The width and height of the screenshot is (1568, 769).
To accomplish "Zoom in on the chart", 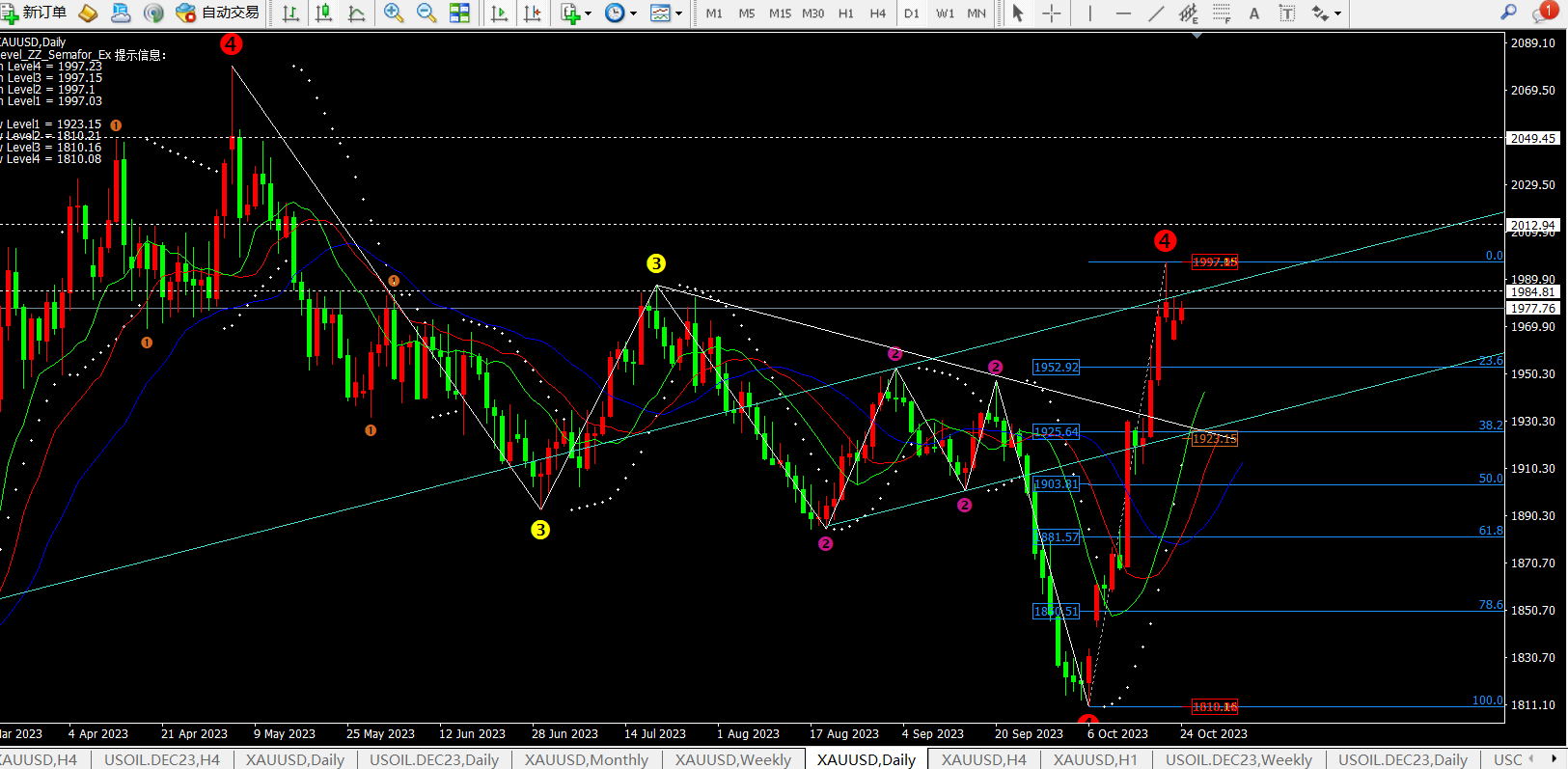I will coord(394,13).
